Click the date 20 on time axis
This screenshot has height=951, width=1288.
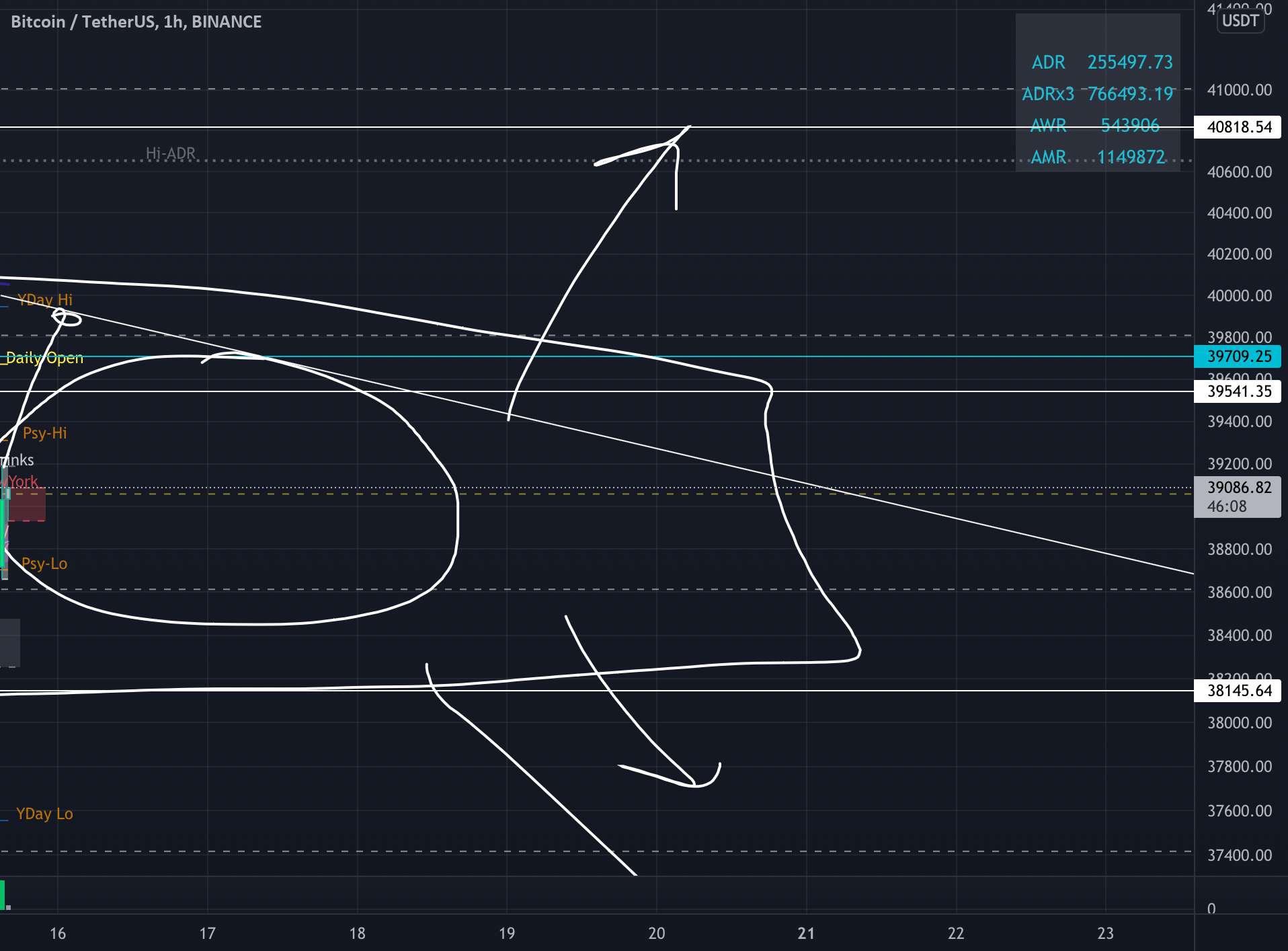657,934
